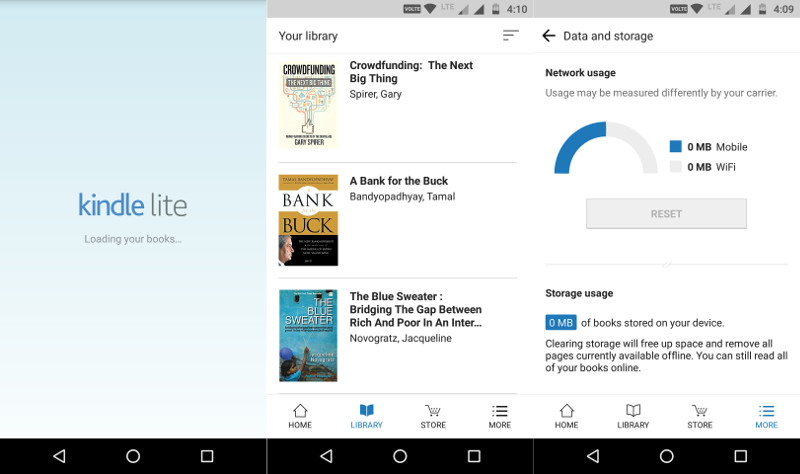Select LIBRARY tab in library screen

coord(366,416)
